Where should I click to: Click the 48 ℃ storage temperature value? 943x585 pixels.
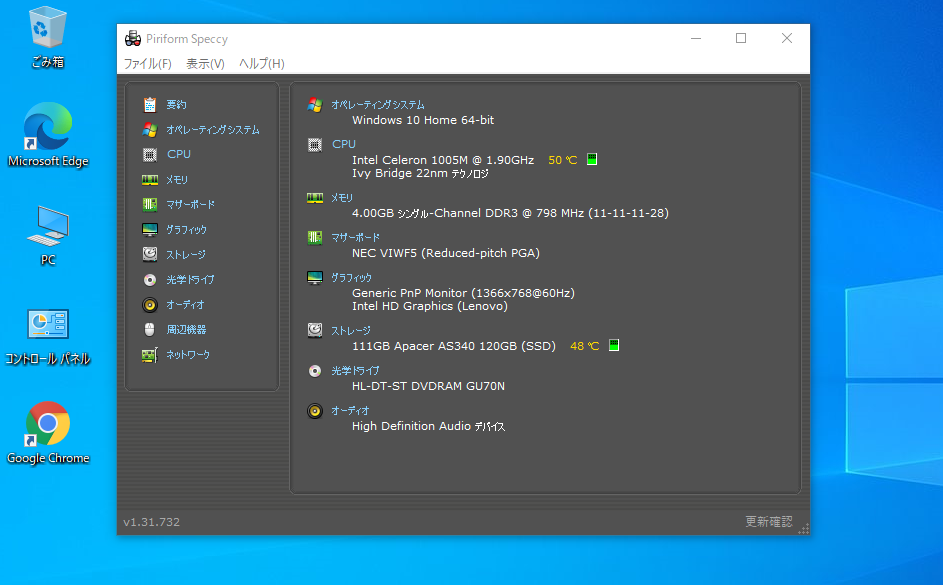(x=585, y=346)
